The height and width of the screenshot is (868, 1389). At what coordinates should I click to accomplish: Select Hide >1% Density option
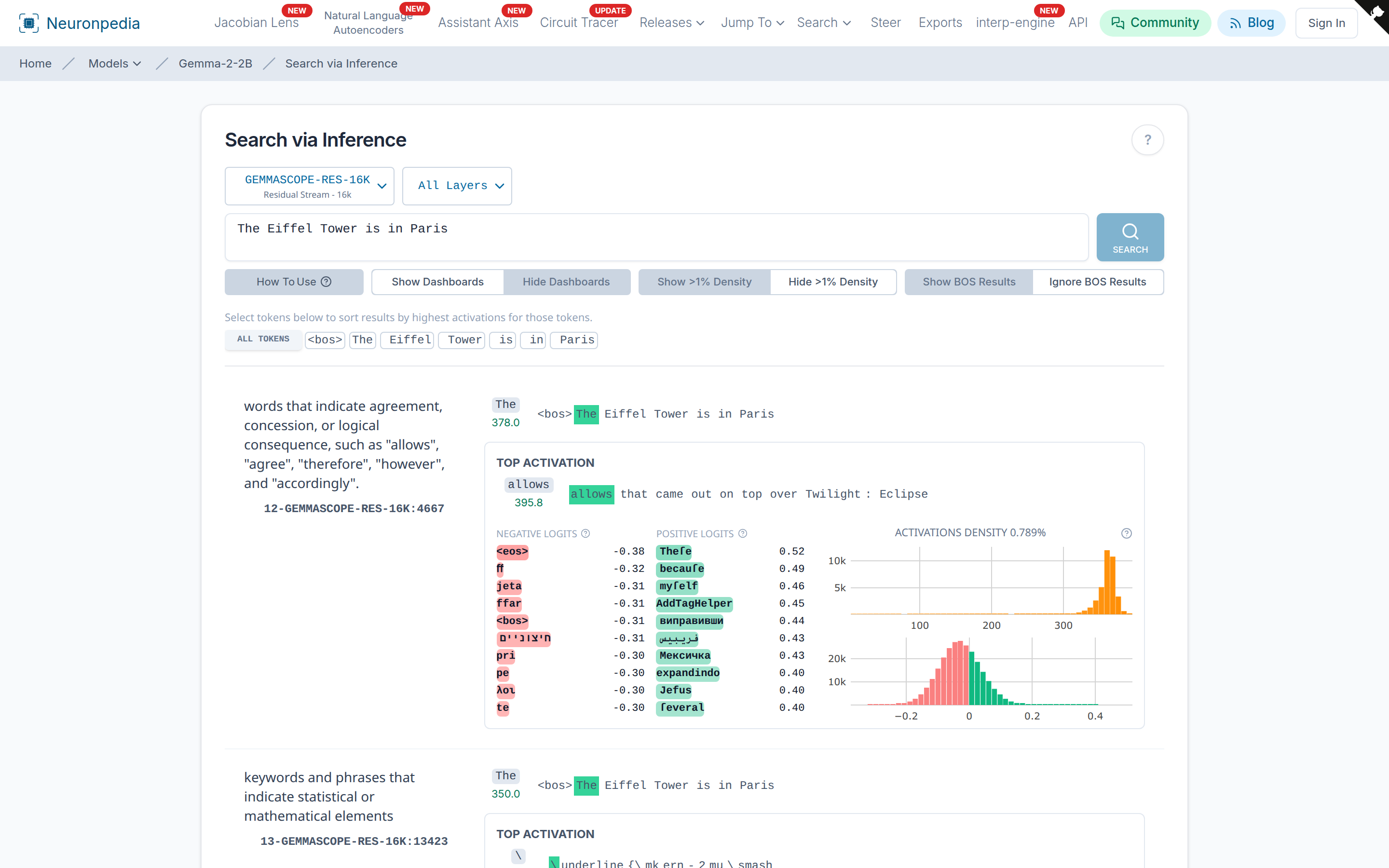click(833, 282)
